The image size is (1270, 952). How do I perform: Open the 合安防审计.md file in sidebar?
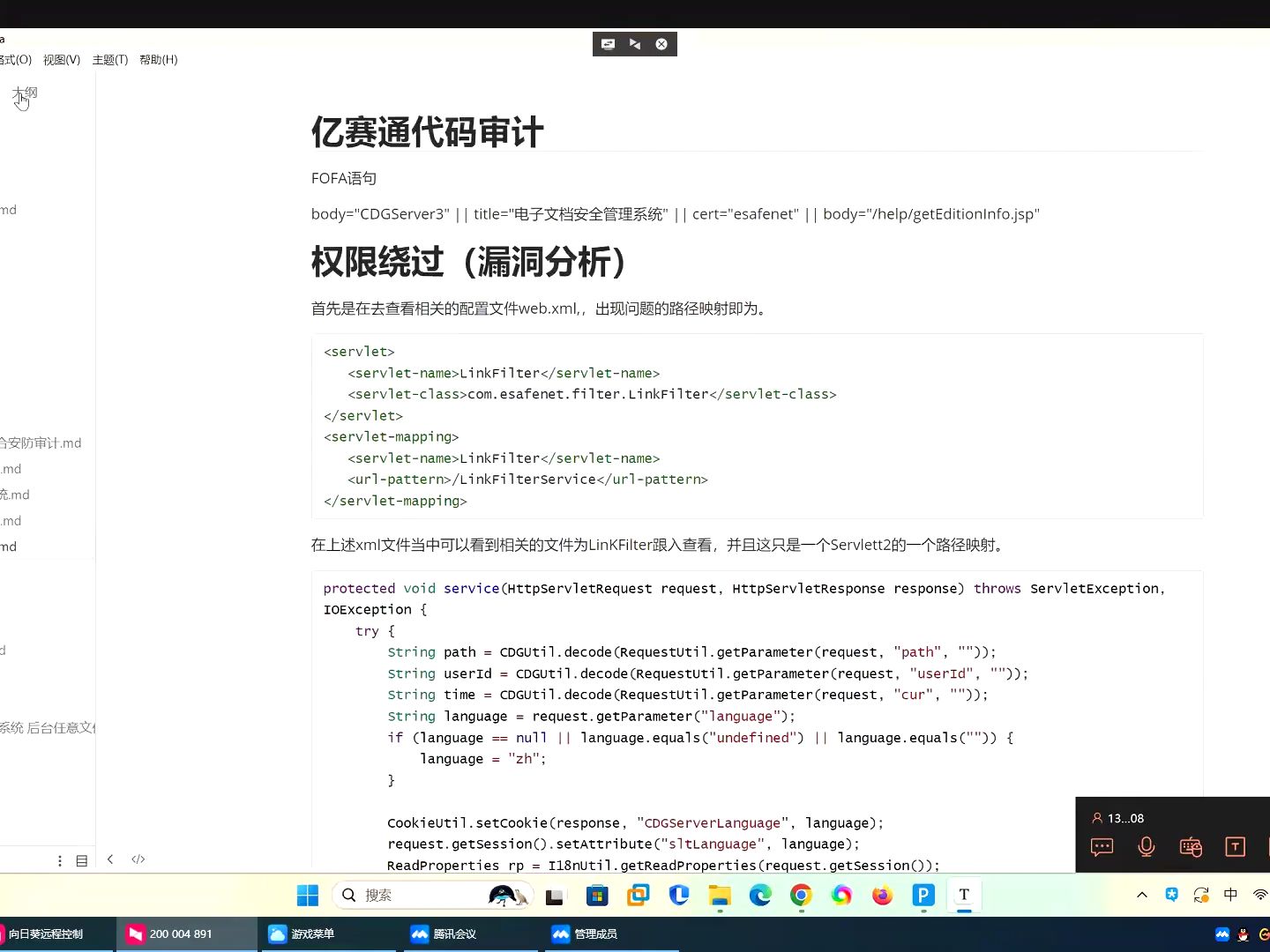pyautogui.click(x=41, y=443)
